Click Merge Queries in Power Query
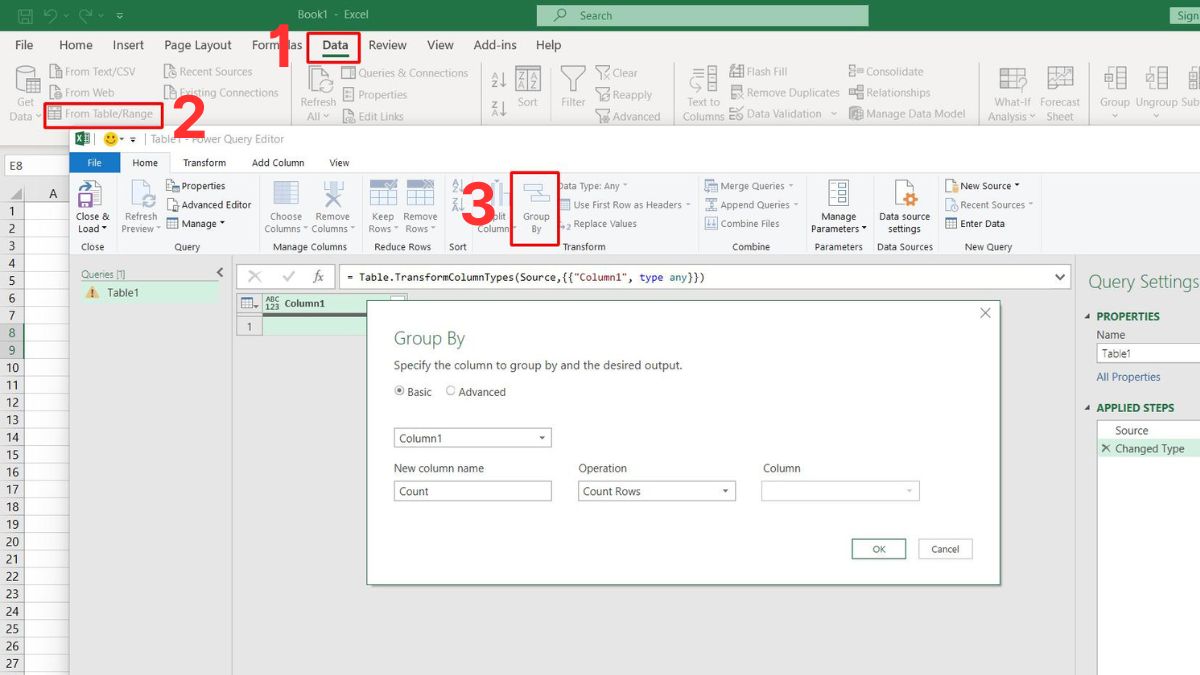The height and width of the screenshot is (675, 1200). (749, 186)
